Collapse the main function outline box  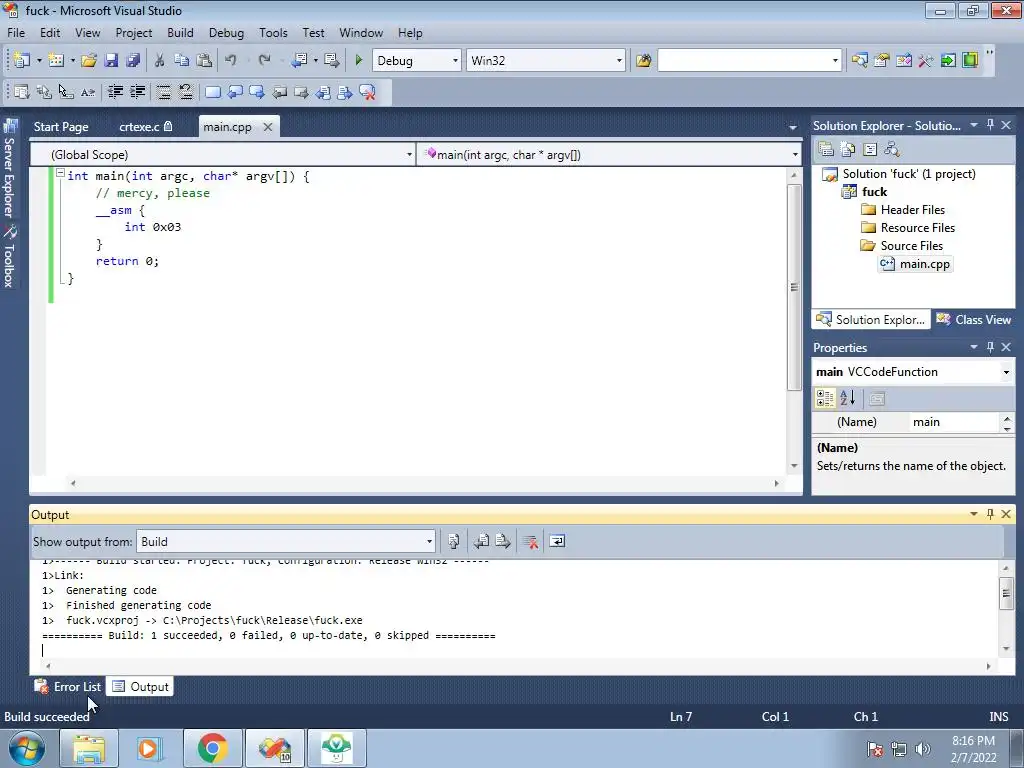[x=60, y=174]
